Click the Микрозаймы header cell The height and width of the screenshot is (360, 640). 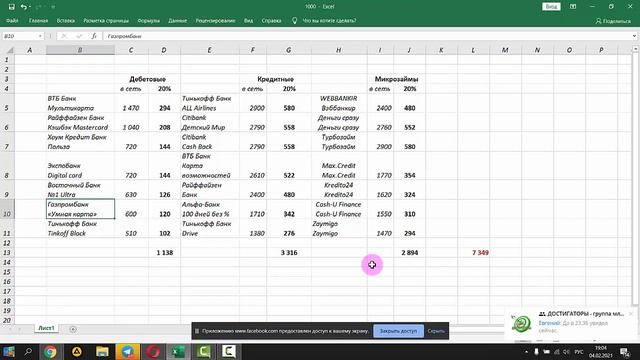[396, 79]
